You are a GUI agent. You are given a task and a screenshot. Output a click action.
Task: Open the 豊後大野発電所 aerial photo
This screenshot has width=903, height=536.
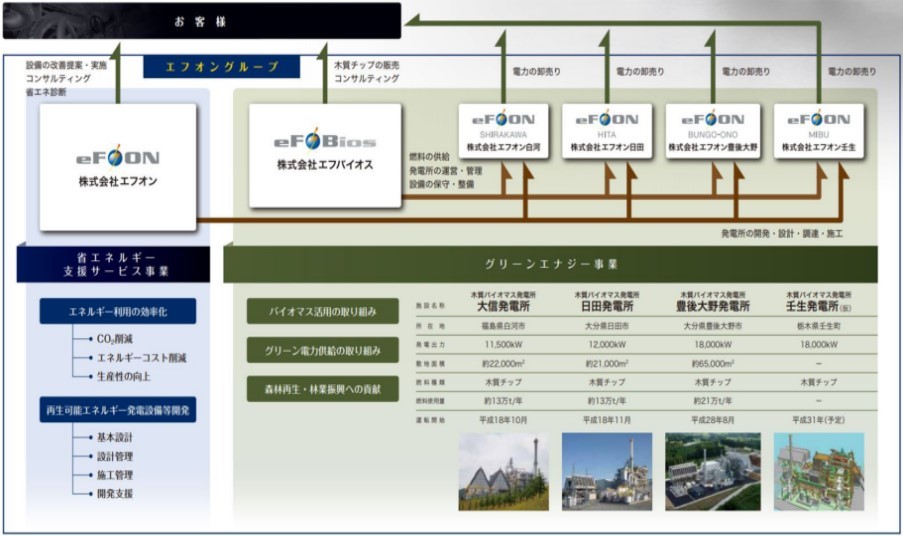point(712,472)
